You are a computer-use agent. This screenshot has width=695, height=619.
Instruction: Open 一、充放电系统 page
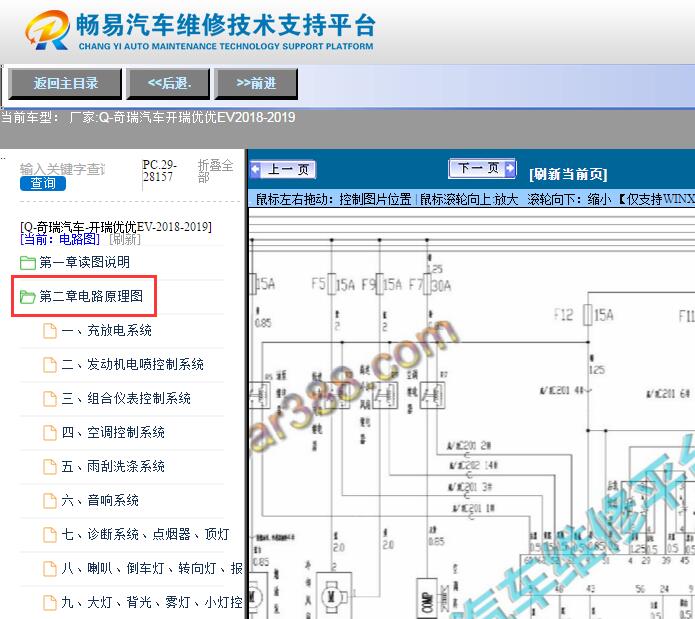click(x=106, y=330)
